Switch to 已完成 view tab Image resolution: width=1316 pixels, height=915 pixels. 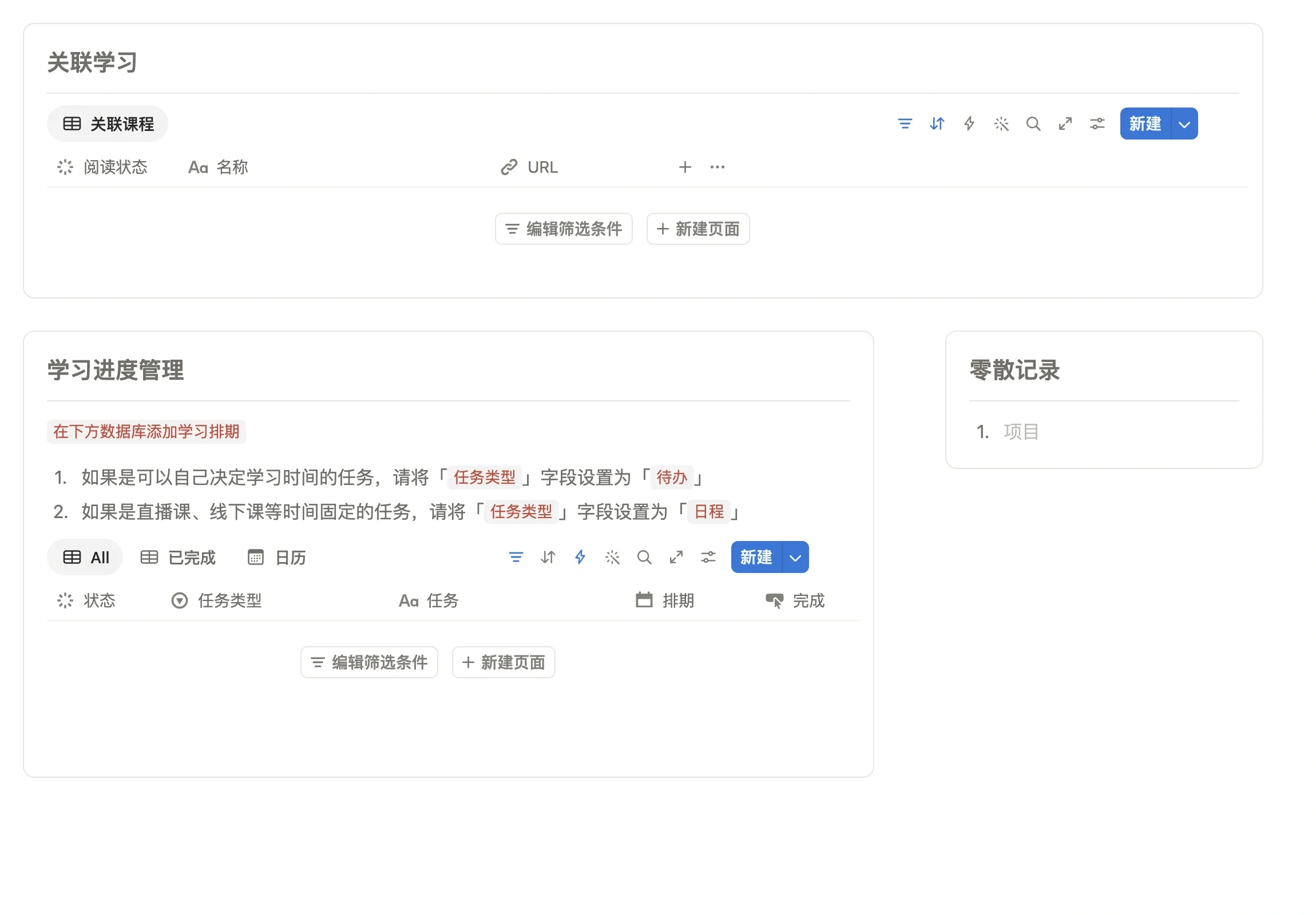pyautogui.click(x=178, y=557)
